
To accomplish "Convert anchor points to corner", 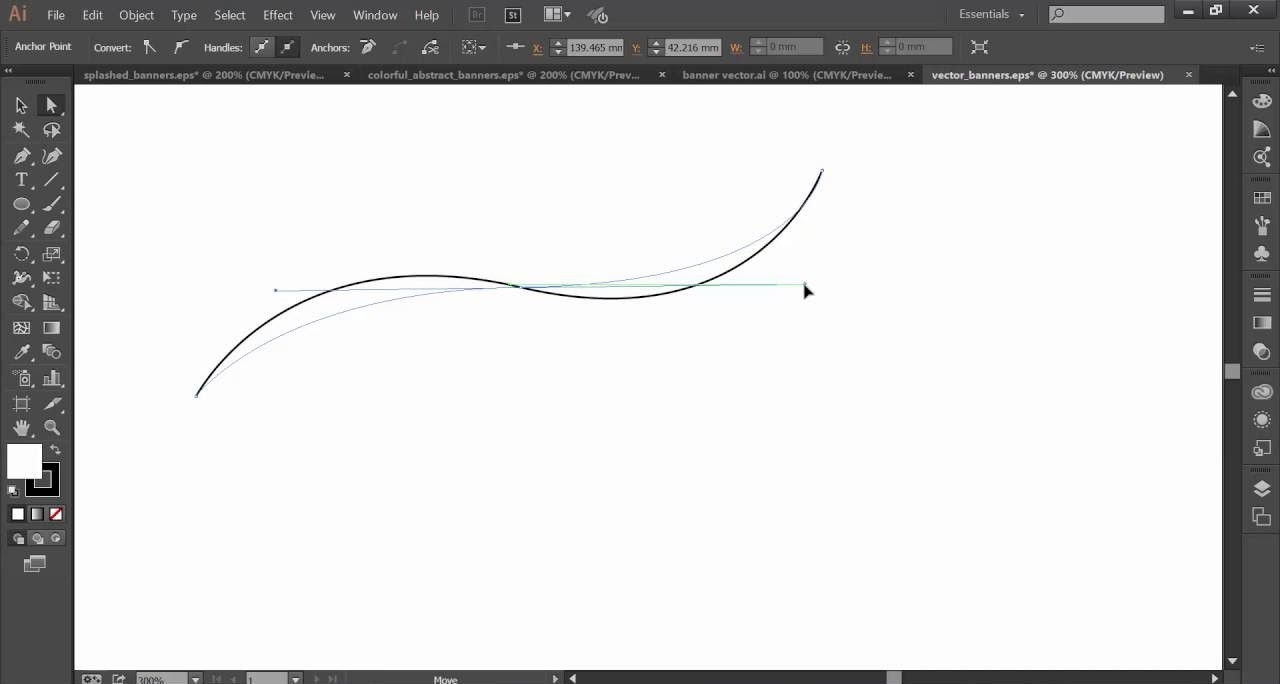I will click(x=150, y=47).
